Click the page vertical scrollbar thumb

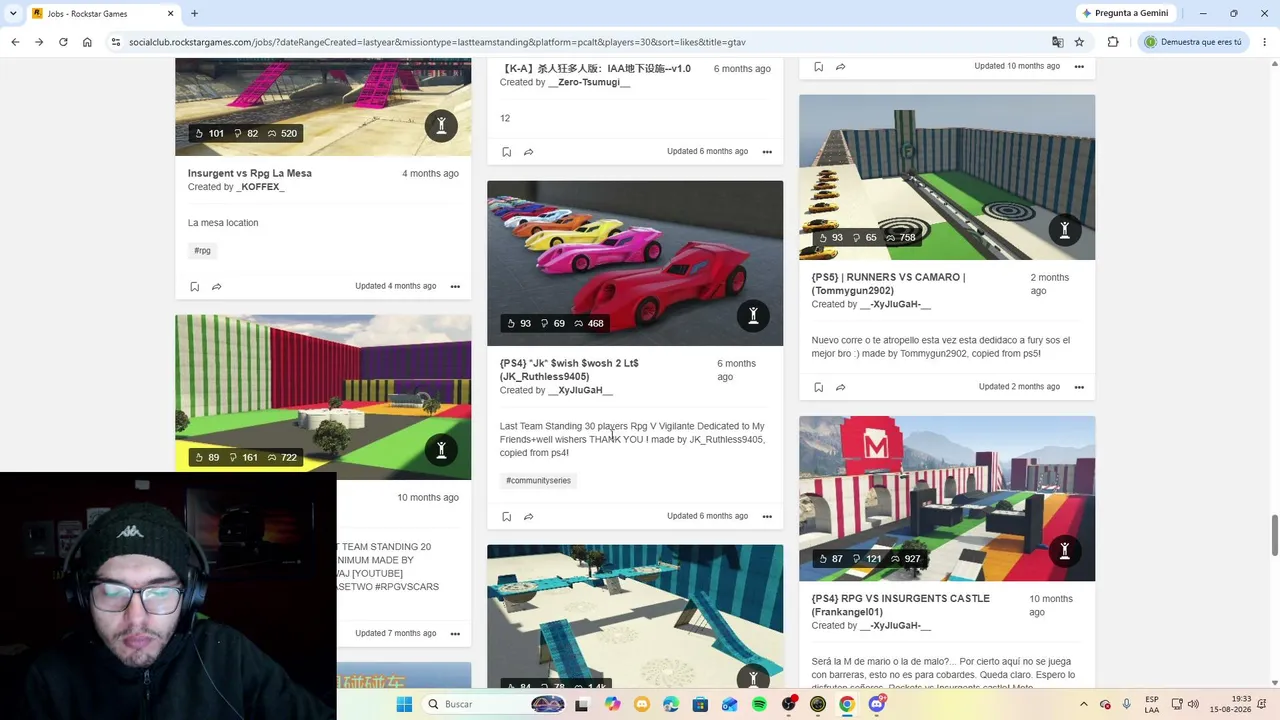[1274, 535]
